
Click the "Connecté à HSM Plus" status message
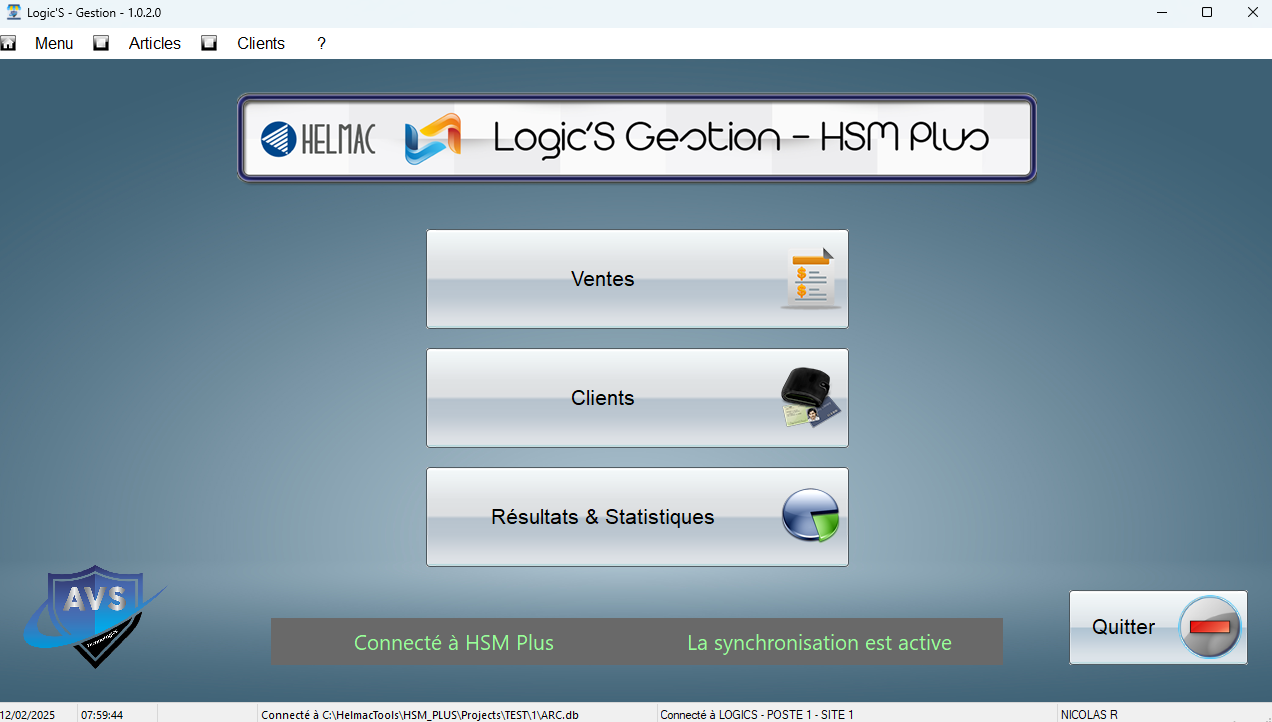coord(454,643)
